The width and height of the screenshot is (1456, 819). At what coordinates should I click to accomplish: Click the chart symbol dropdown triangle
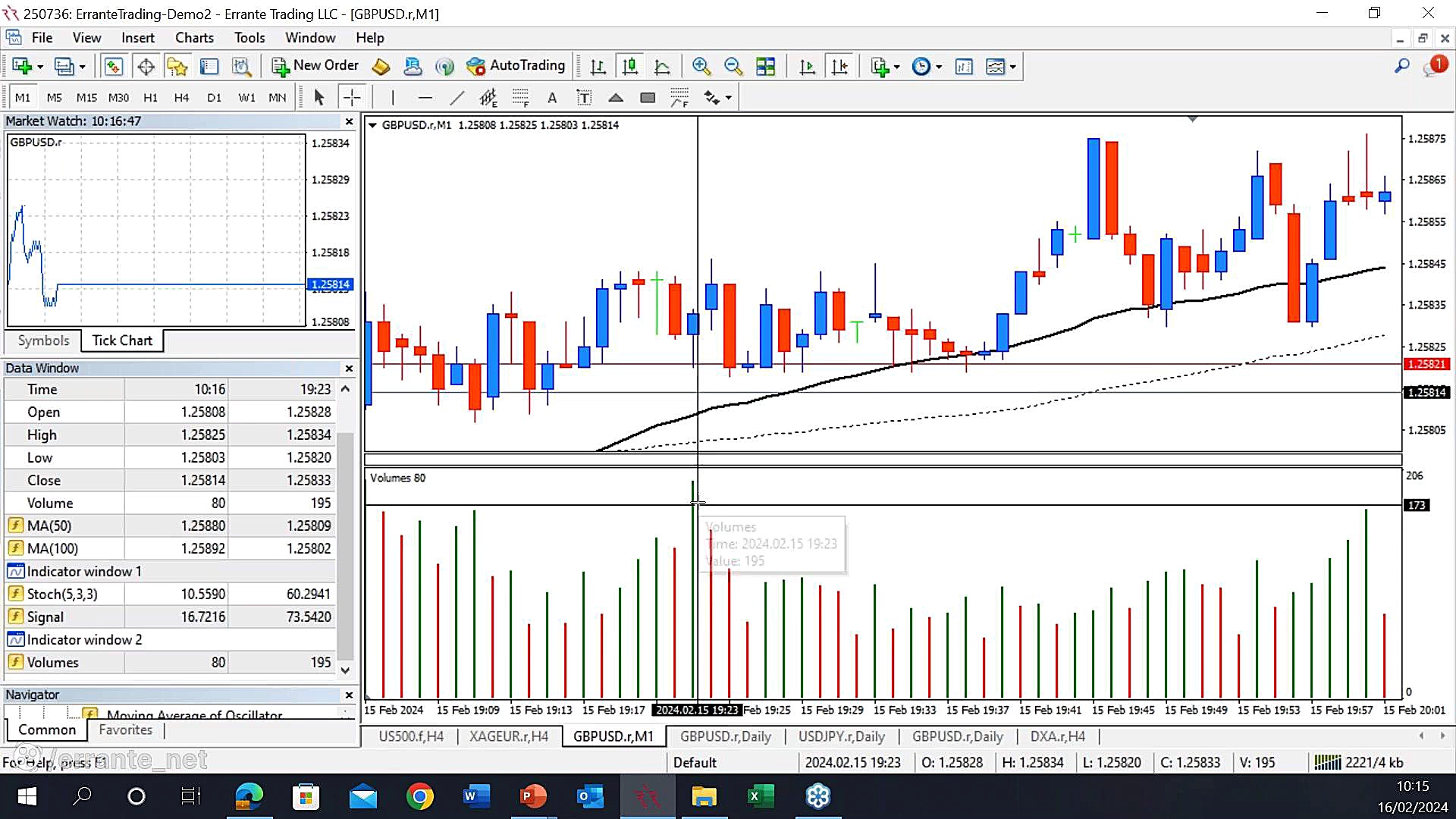point(372,125)
